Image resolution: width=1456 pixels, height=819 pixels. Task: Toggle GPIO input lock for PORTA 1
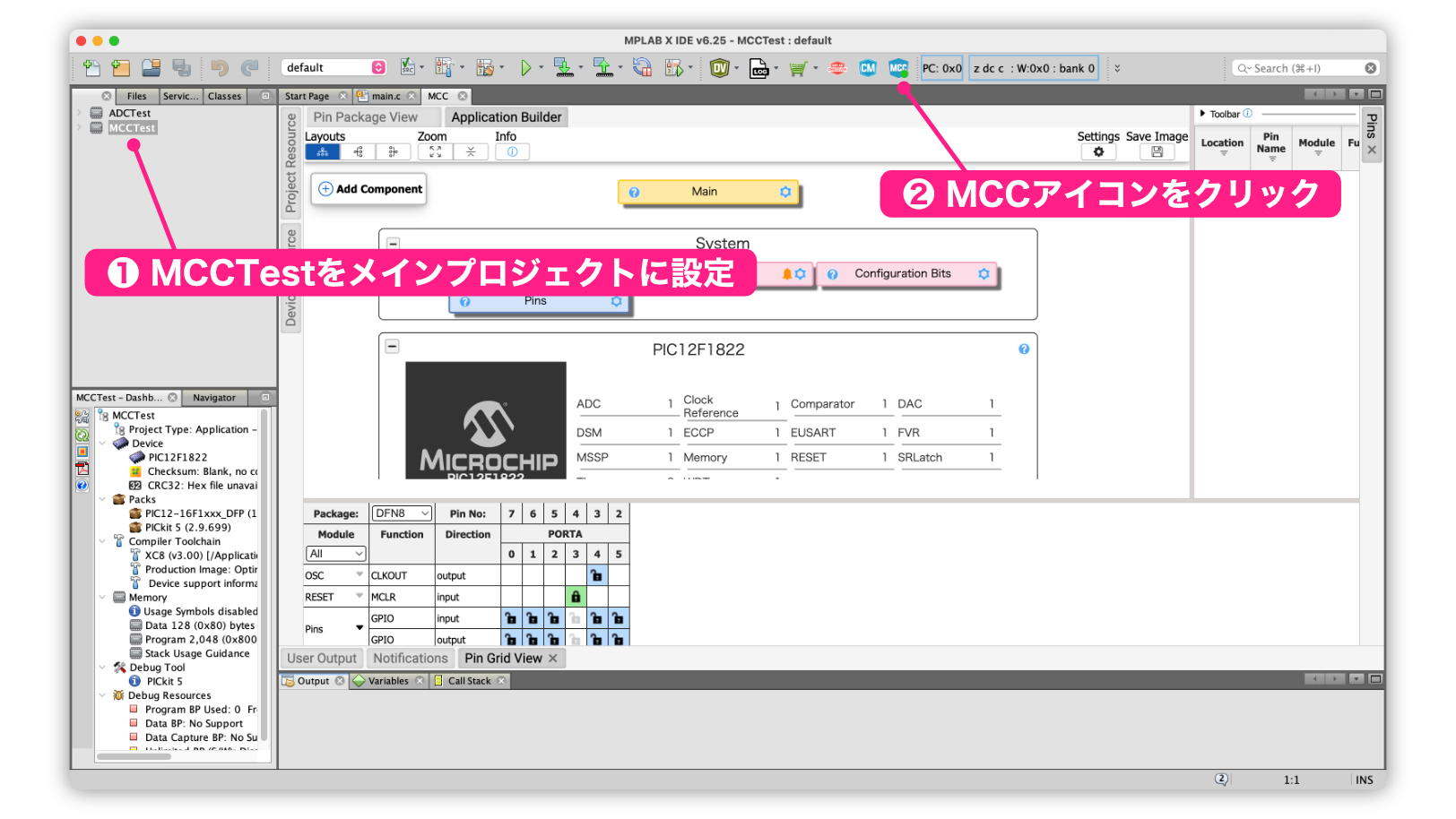click(533, 618)
